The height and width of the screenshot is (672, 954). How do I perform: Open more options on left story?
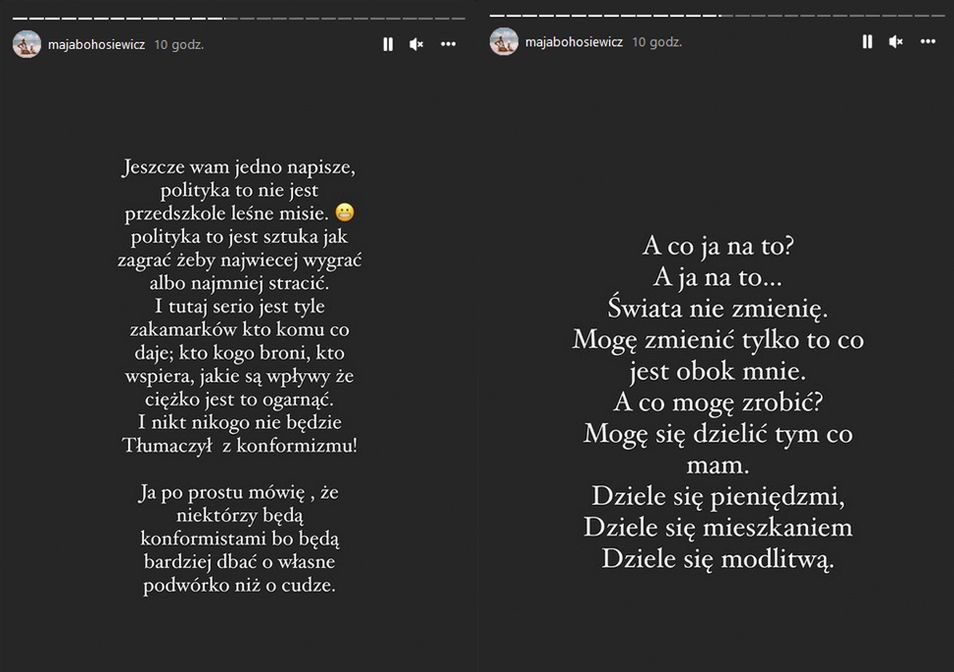[448, 44]
